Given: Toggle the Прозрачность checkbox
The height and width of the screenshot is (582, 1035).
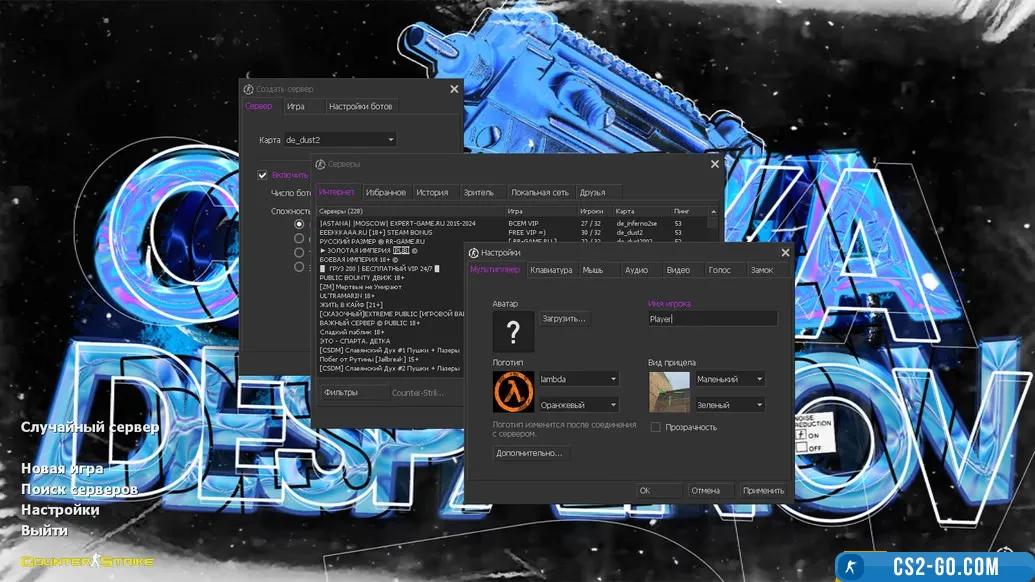Looking at the screenshot, I should click(656, 427).
